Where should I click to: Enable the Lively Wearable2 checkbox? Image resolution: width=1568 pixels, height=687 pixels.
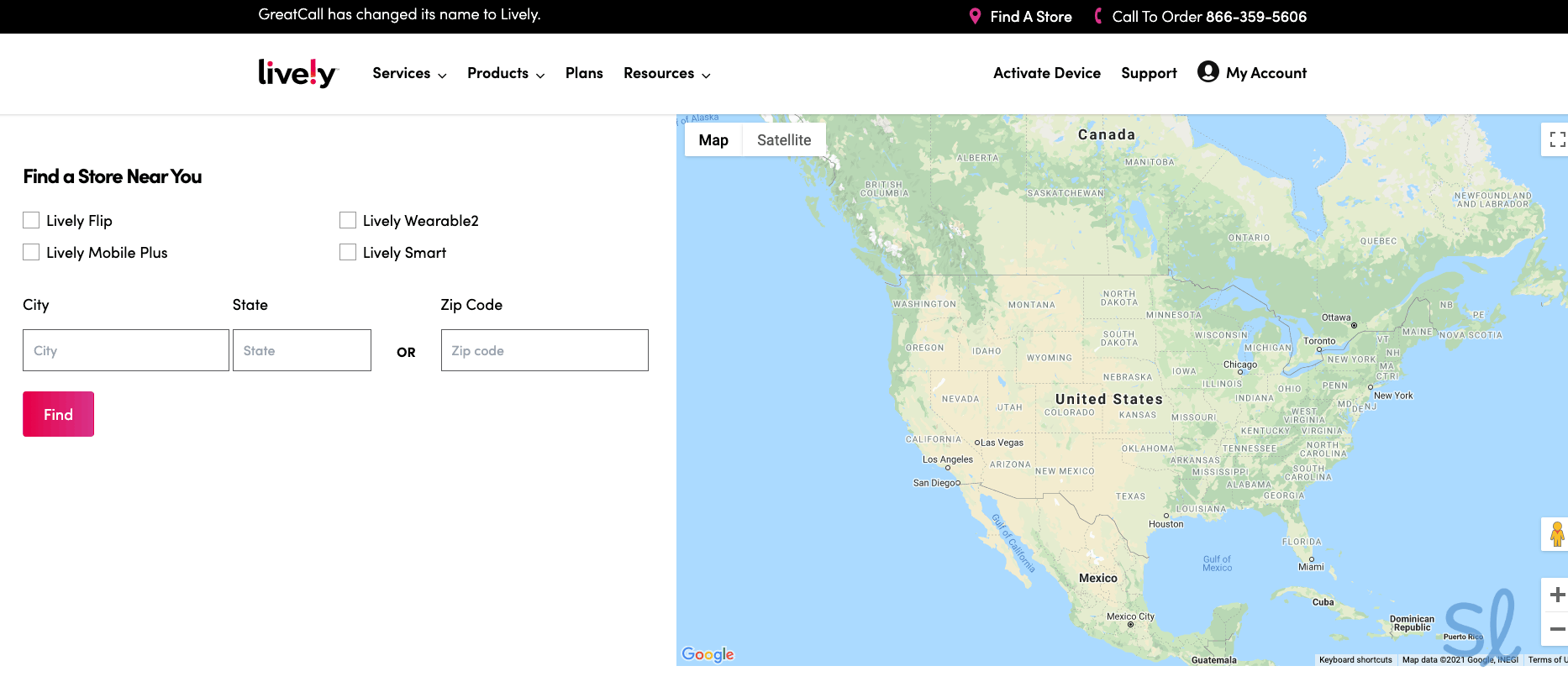click(x=348, y=220)
